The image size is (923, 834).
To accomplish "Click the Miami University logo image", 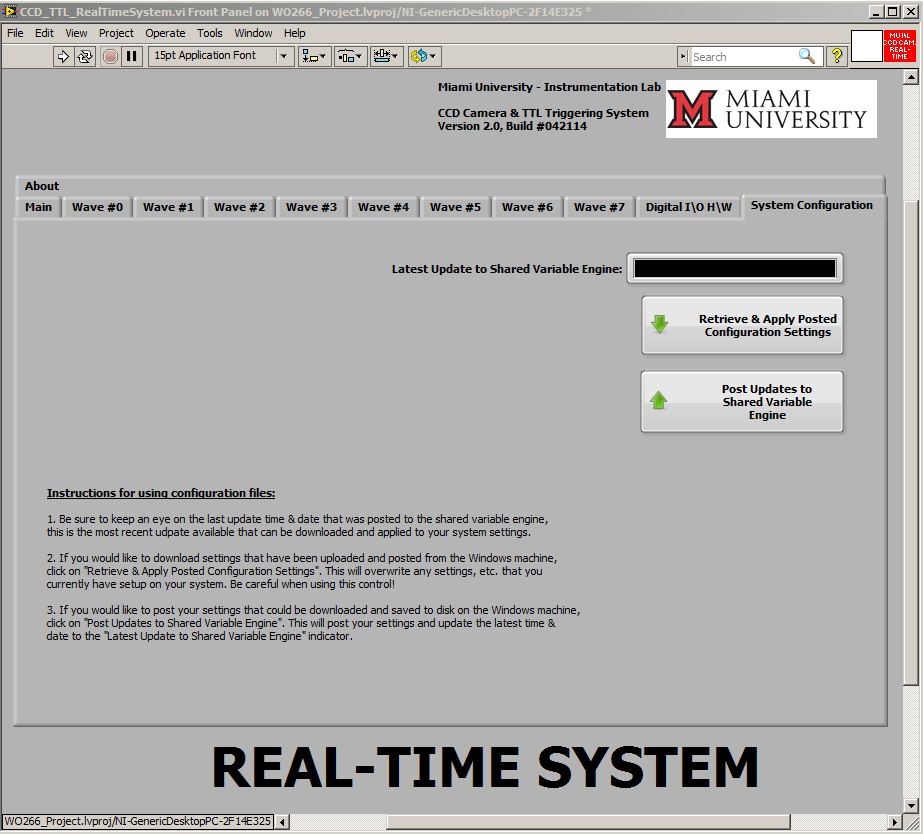I will tap(771, 109).
